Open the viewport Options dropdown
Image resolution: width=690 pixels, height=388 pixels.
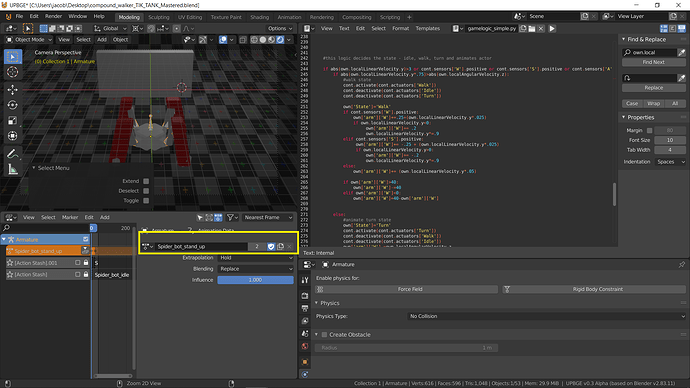280,29
